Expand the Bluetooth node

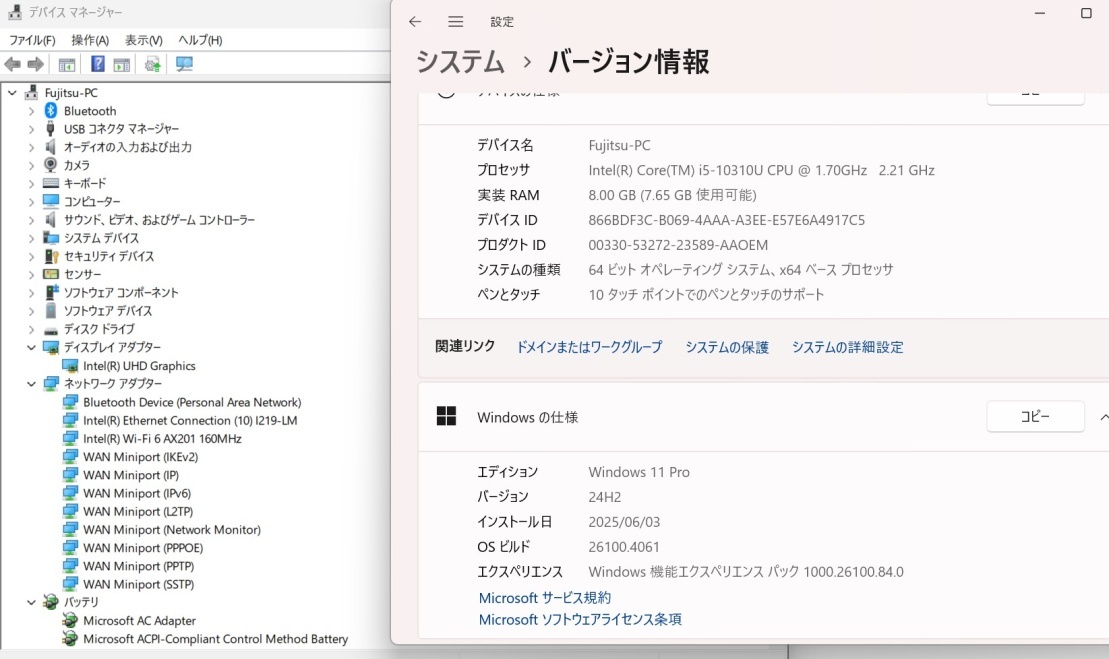tap(31, 111)
